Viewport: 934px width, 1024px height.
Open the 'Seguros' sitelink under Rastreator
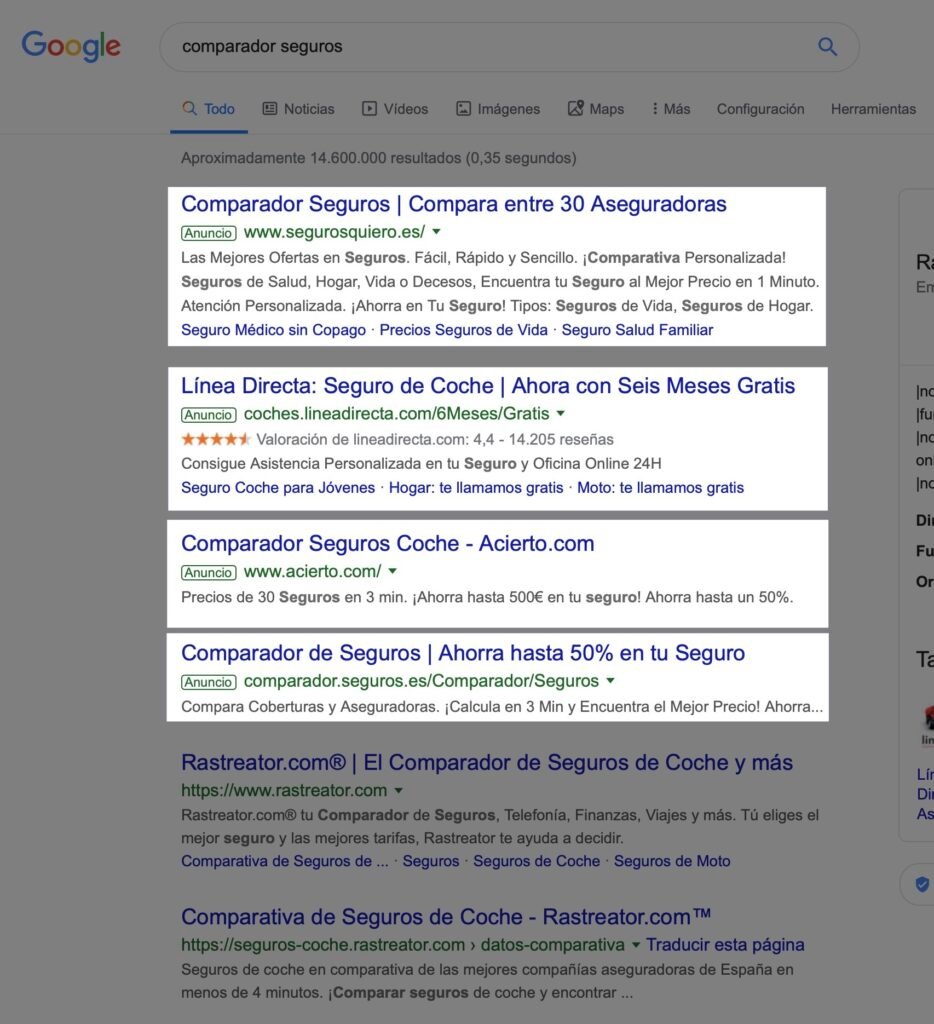click(431, 861)
